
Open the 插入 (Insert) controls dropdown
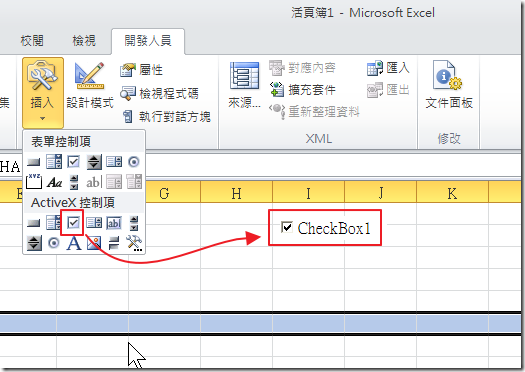[43, 92]
